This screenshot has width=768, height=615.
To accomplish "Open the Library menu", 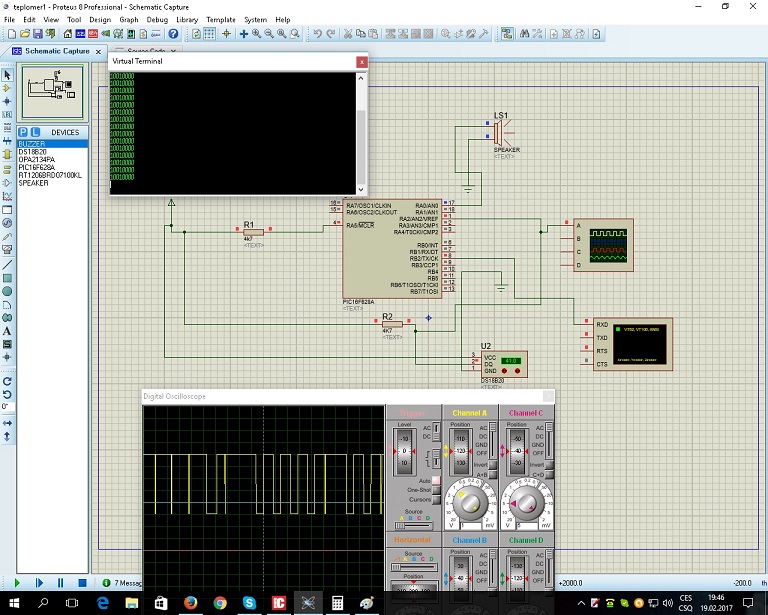I will click(x=185, y=19).
